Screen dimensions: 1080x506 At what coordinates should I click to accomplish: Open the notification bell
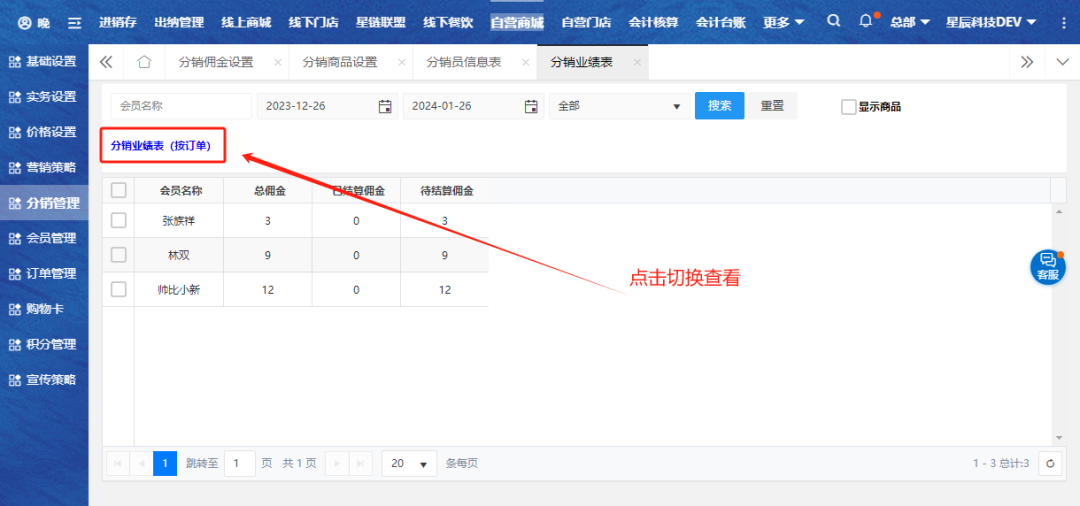click(866, 21)
